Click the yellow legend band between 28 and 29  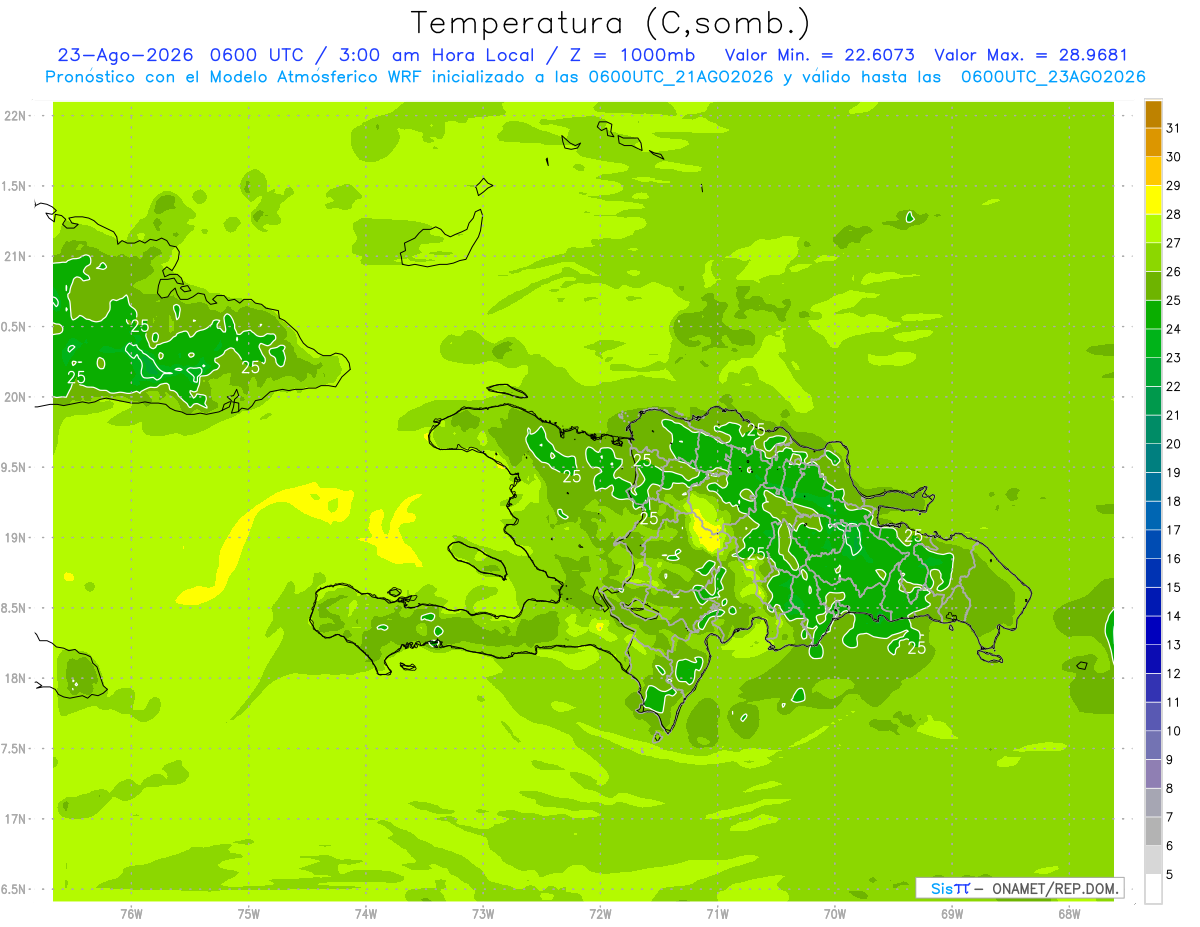point(1153,200)
